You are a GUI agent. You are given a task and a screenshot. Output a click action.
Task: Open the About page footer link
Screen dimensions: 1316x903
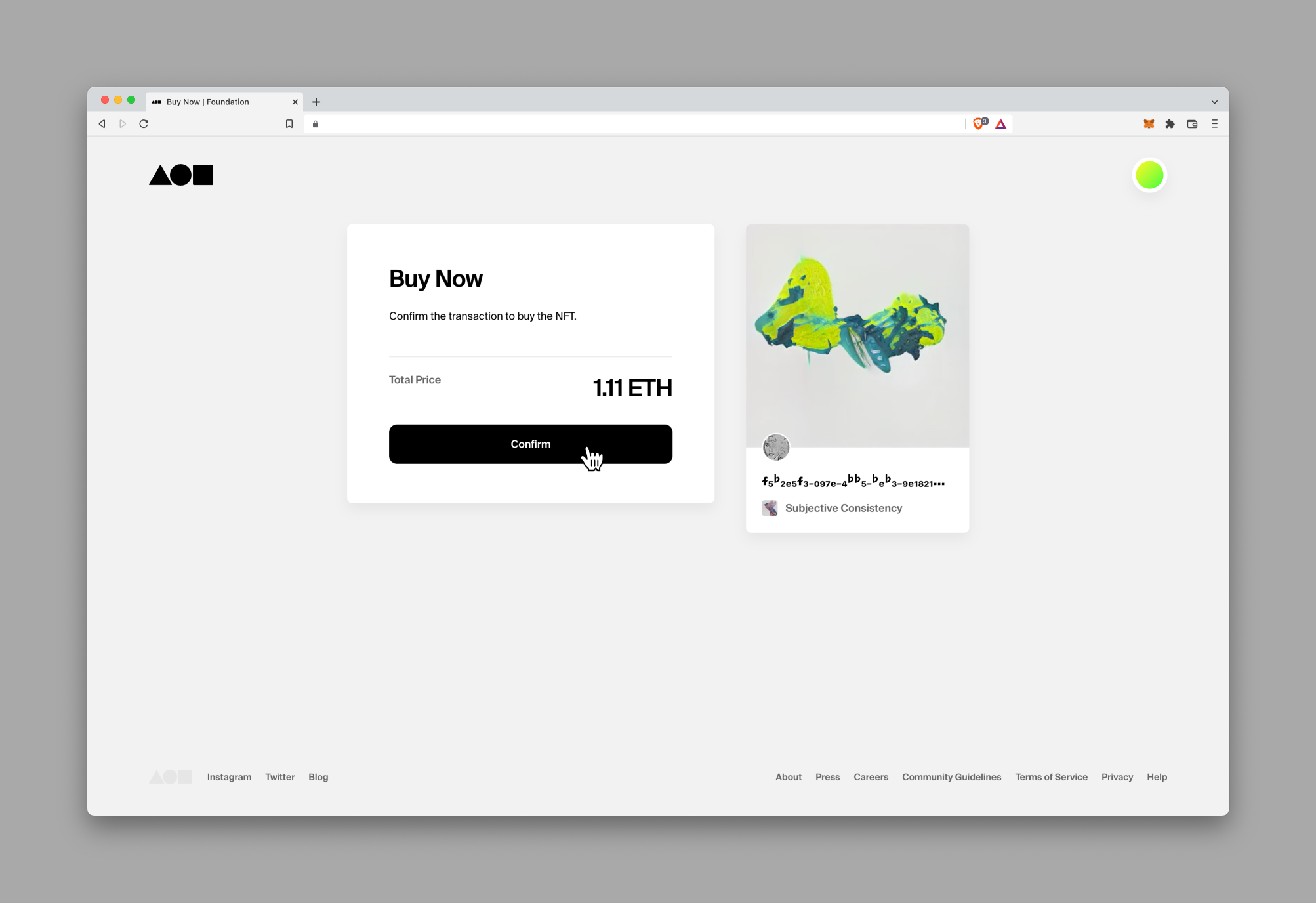[788, 776]
